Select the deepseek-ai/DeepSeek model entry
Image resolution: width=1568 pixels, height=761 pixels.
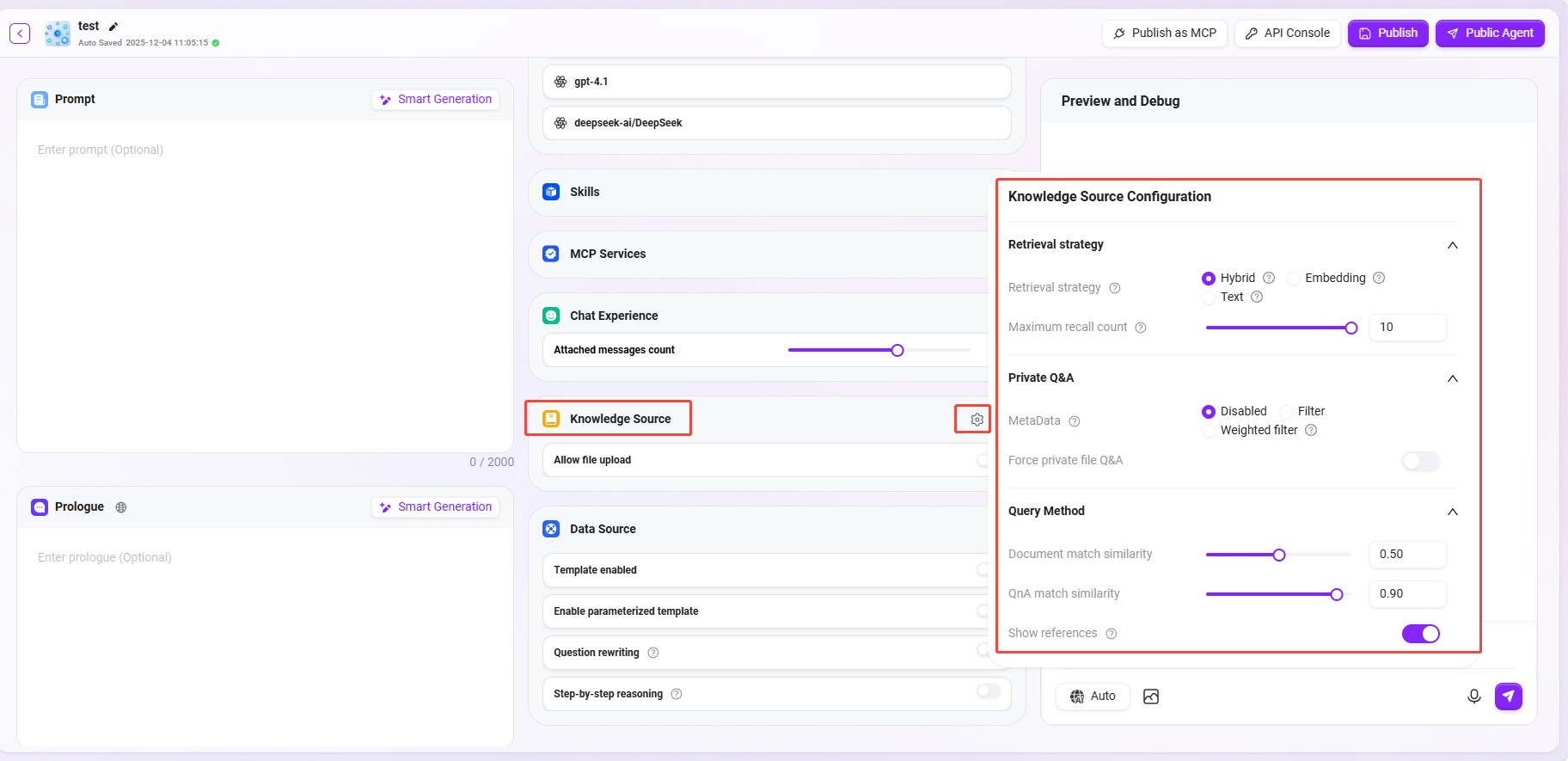tap(776, 123)
